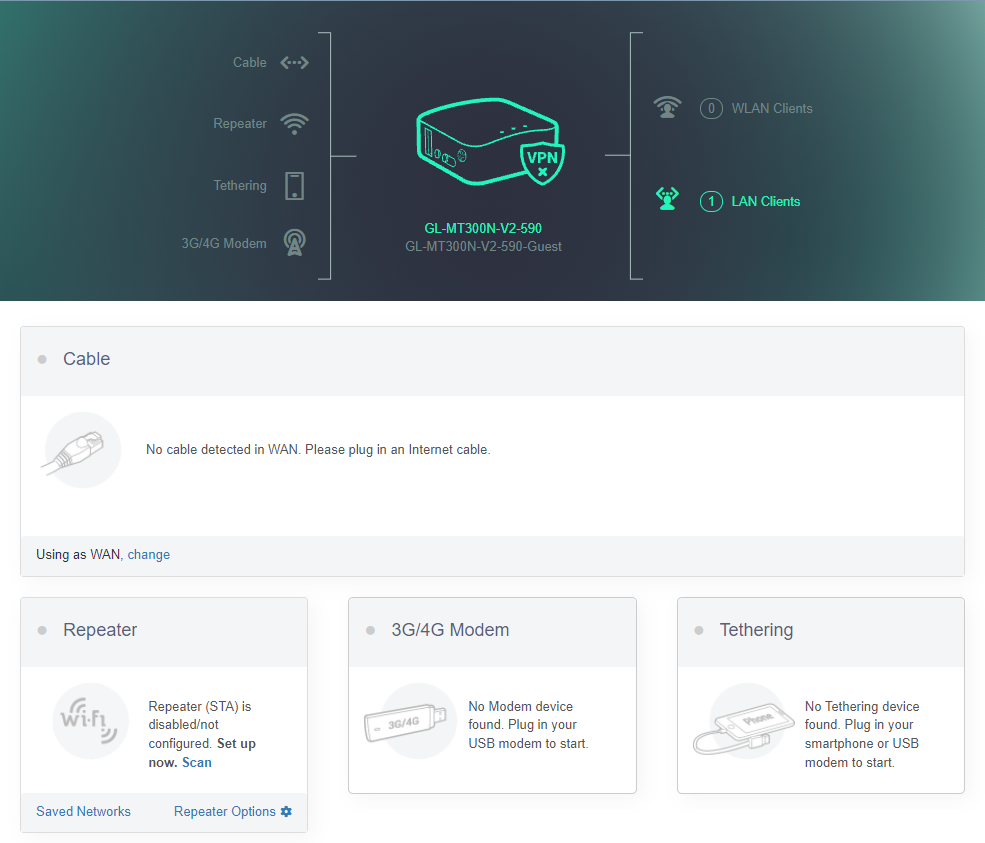Click the Cable connection arrows icon

coord(294,62)
